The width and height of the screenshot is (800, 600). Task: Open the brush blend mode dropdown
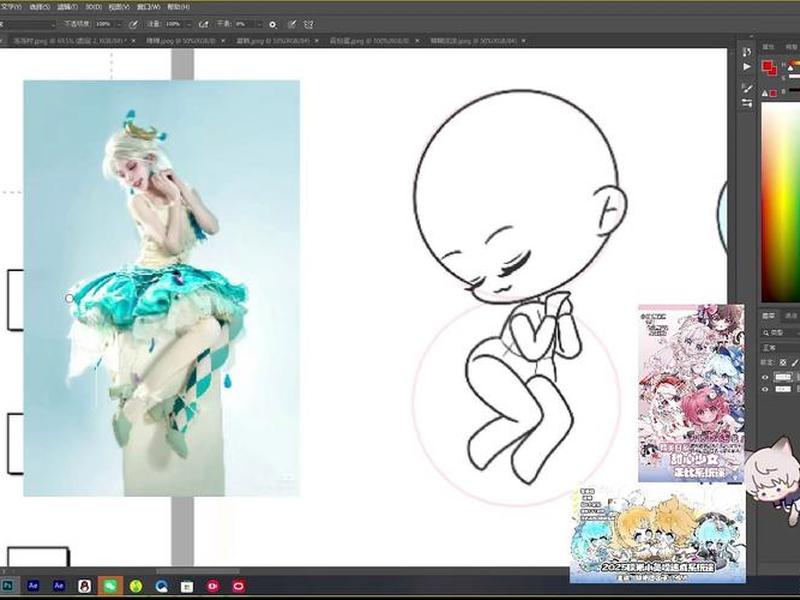[28, 24]
